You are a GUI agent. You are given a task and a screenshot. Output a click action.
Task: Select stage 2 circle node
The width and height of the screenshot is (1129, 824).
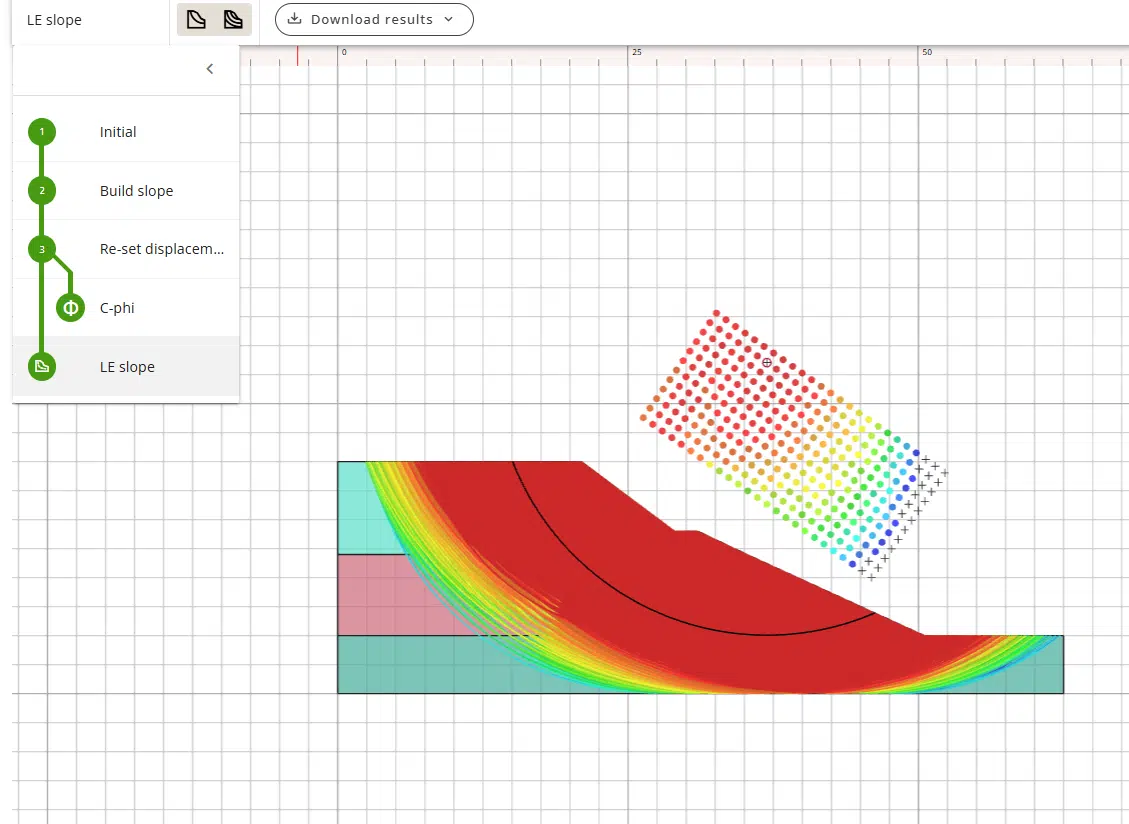pos(42,191)
